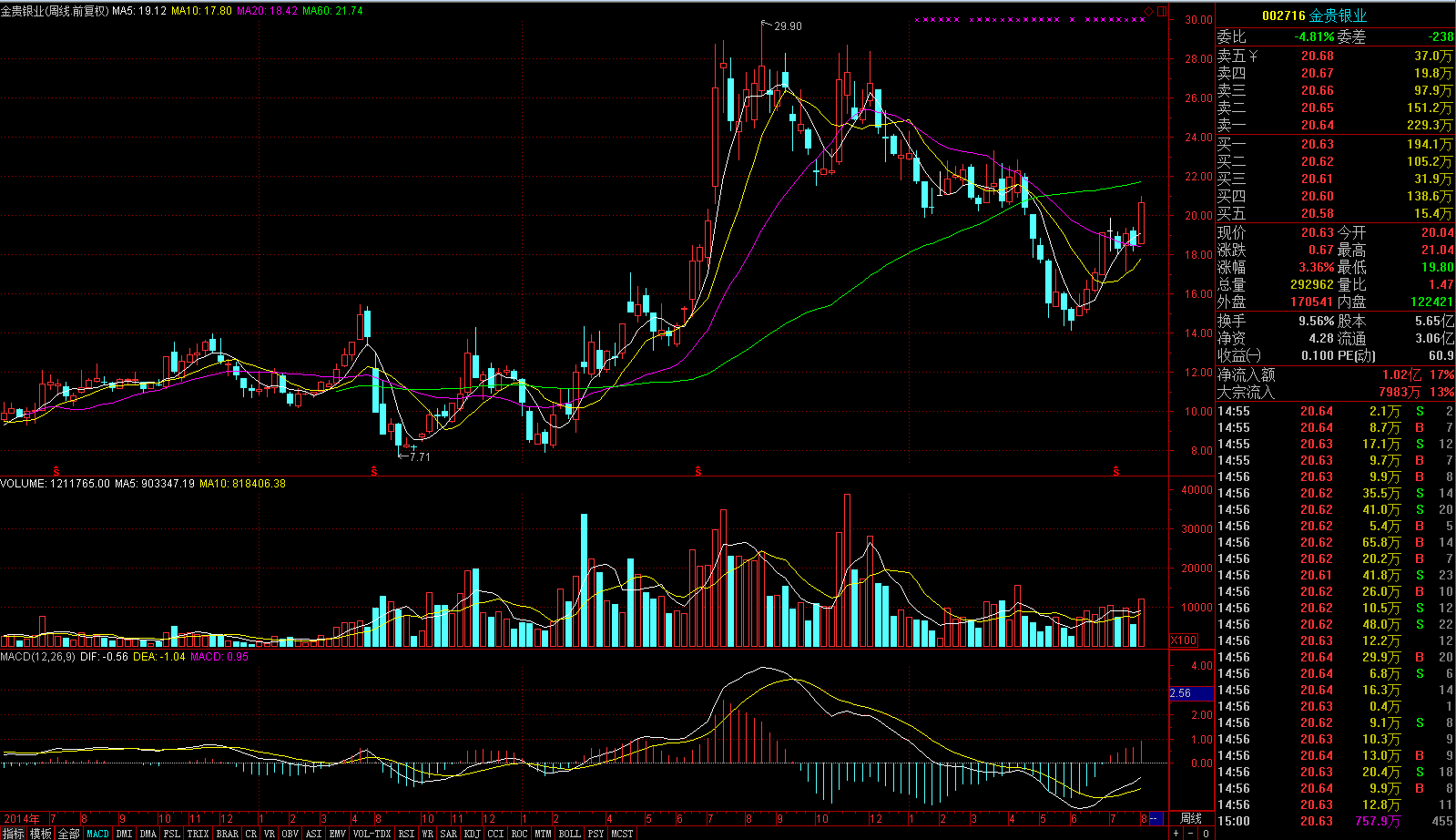
Task: Select the 买一 bid row at 20.63
Action: (1335, 145)
